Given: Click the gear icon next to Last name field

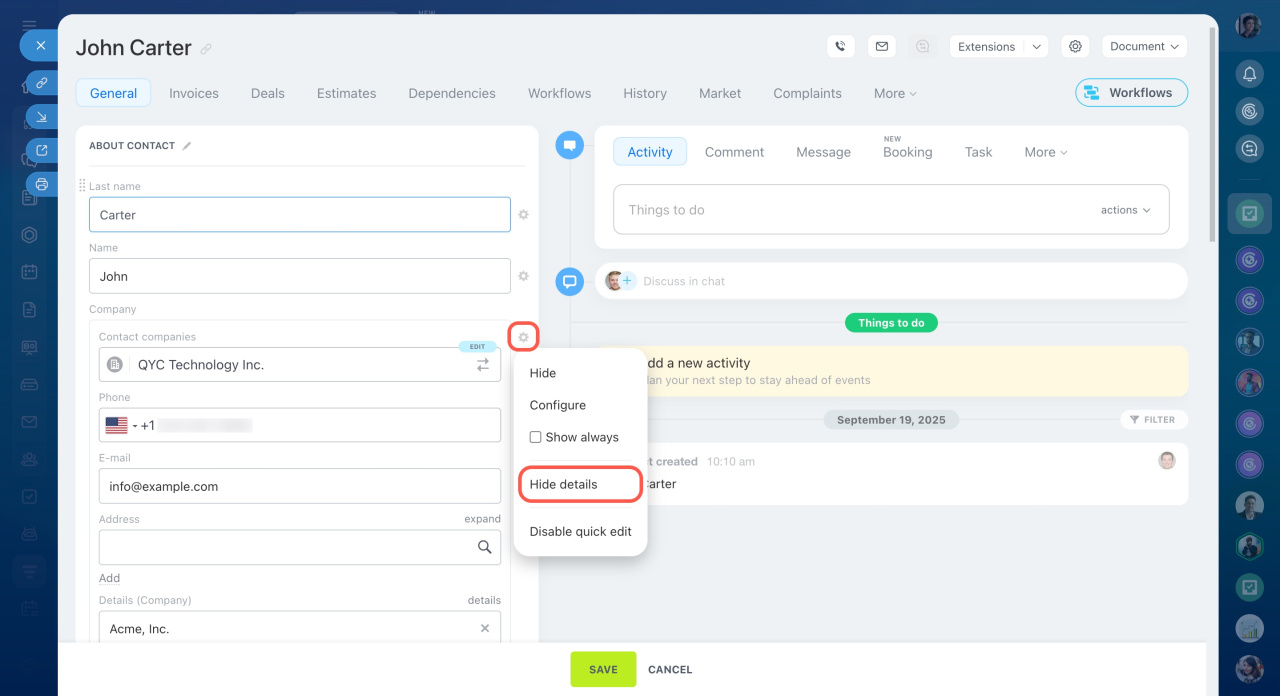Looking at the screenshot, I should pos(523,215).
